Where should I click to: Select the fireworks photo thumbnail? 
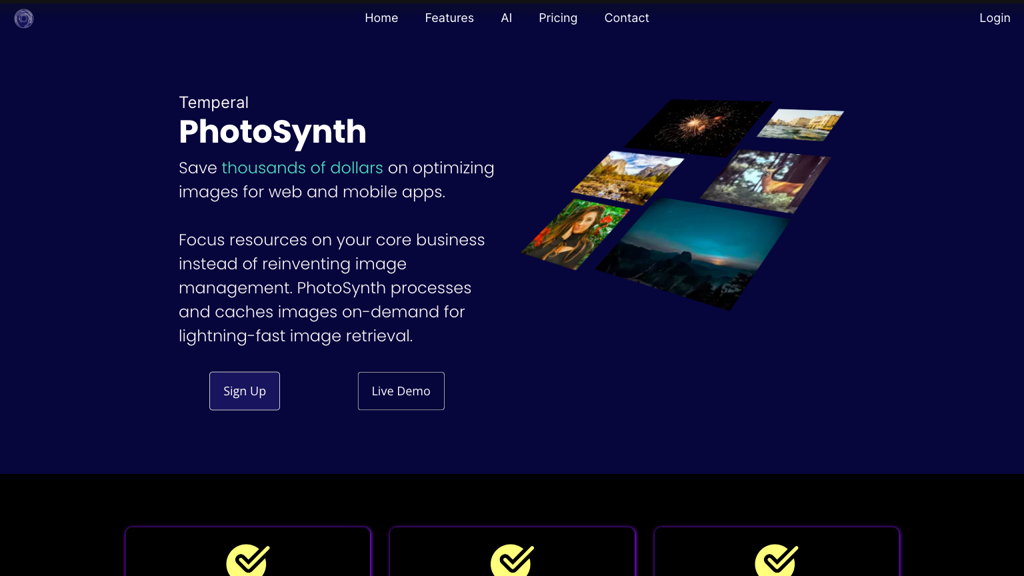(697, 126)
